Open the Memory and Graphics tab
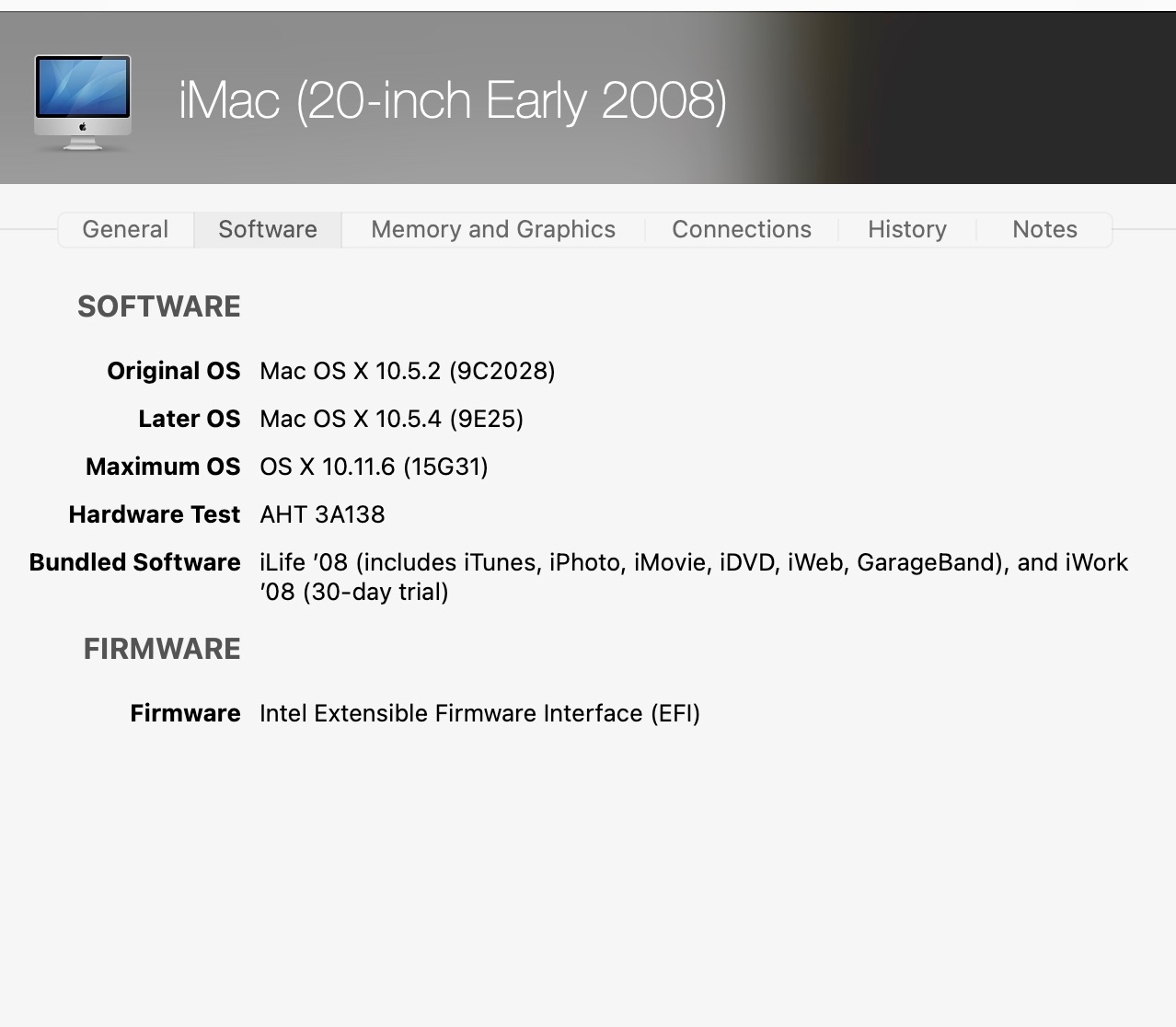1176x1027 pixels. click(493, 229)
